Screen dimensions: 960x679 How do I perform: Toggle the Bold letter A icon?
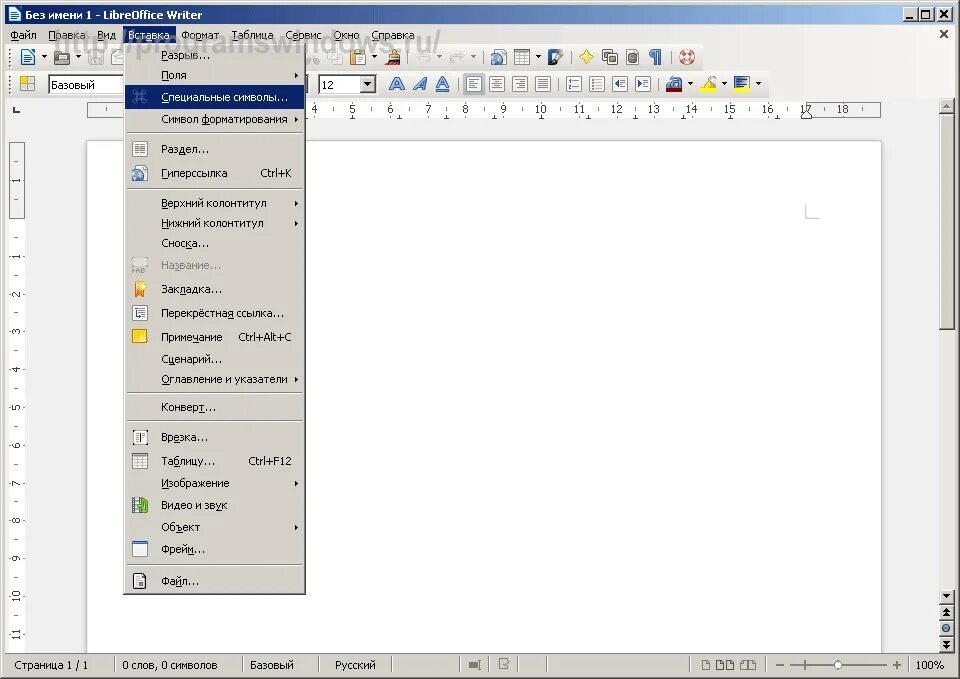[397, 84]
